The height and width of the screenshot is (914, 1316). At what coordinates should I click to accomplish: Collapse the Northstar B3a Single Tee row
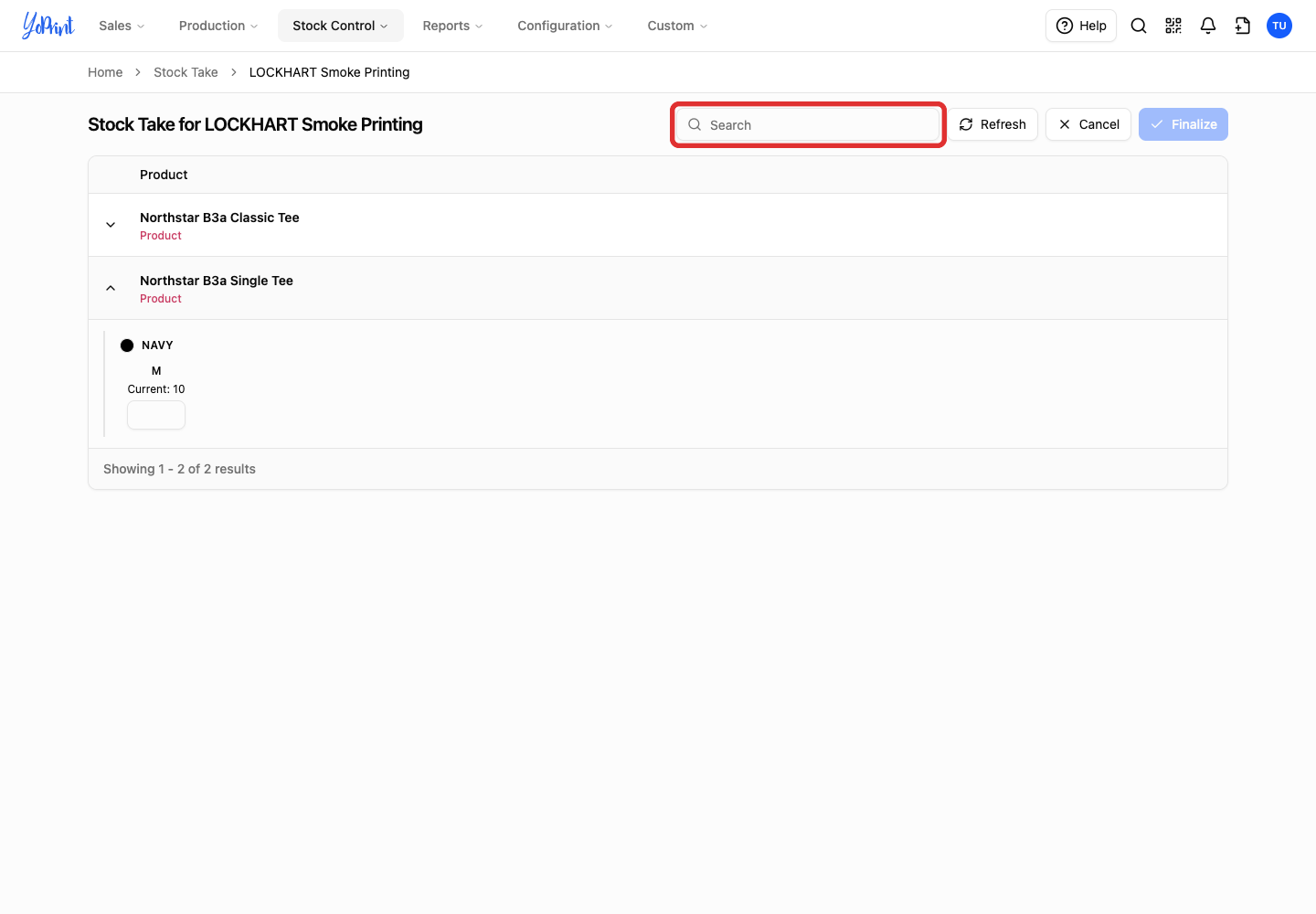click(111, 288)
